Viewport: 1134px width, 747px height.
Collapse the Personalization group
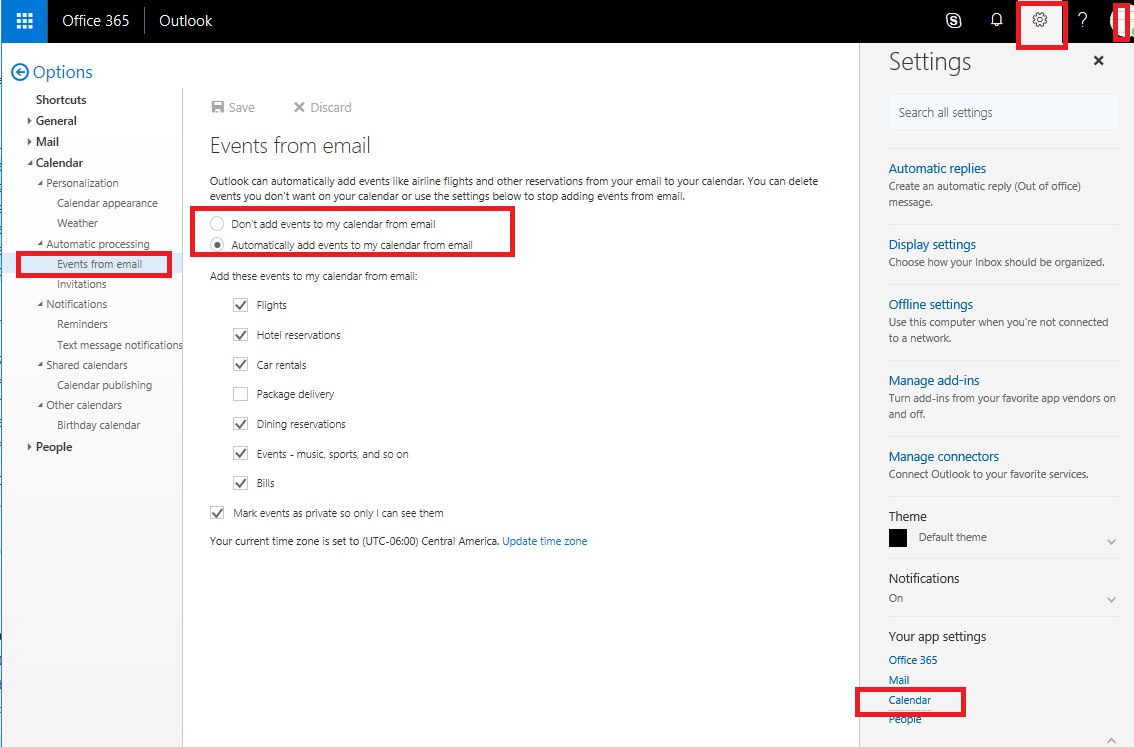(40, 183)
